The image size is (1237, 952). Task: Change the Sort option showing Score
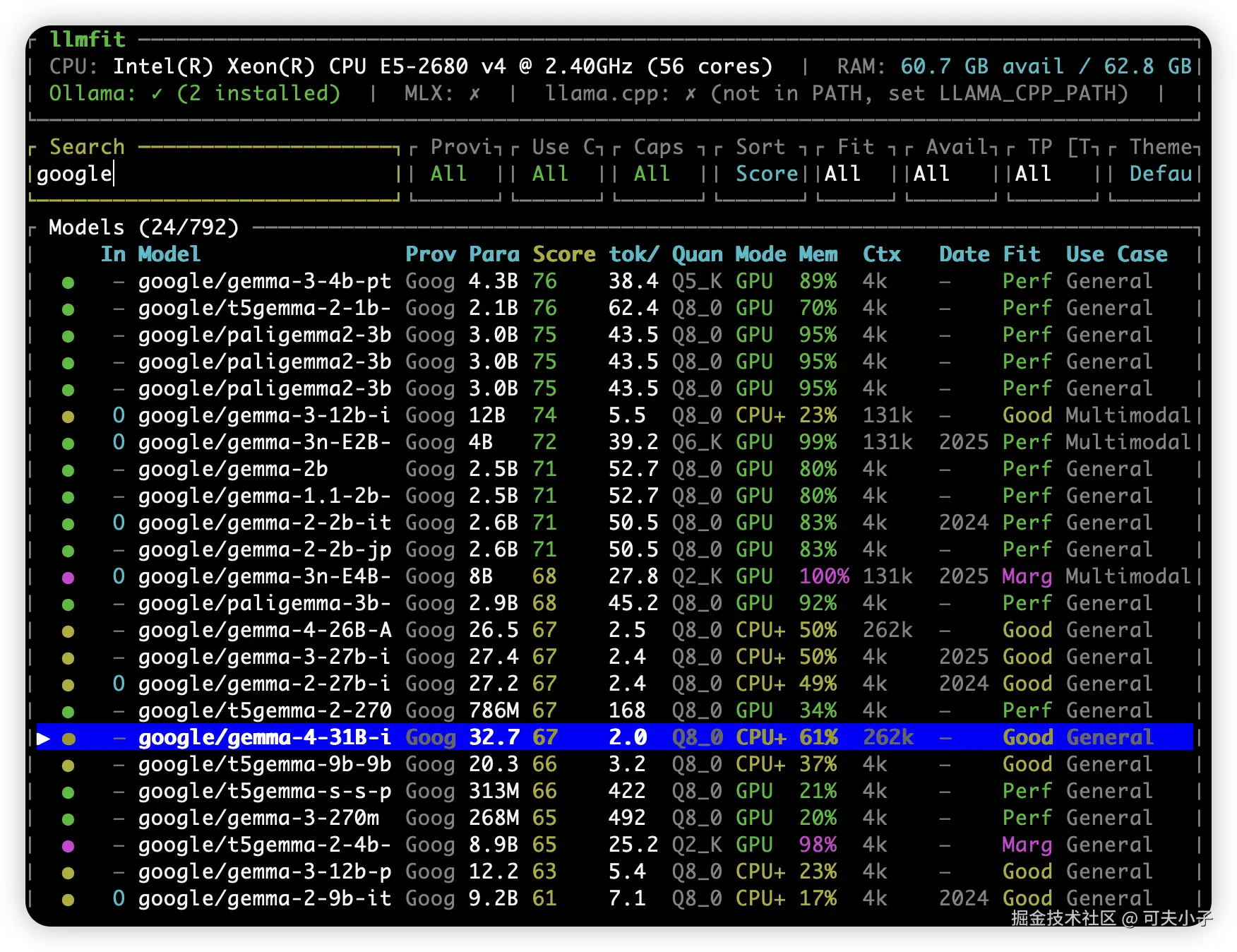coord(760,174)
